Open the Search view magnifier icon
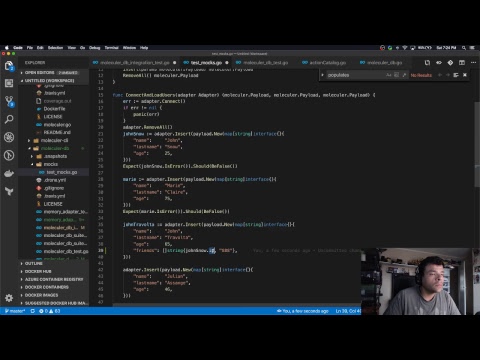 [x=9, y=119]
